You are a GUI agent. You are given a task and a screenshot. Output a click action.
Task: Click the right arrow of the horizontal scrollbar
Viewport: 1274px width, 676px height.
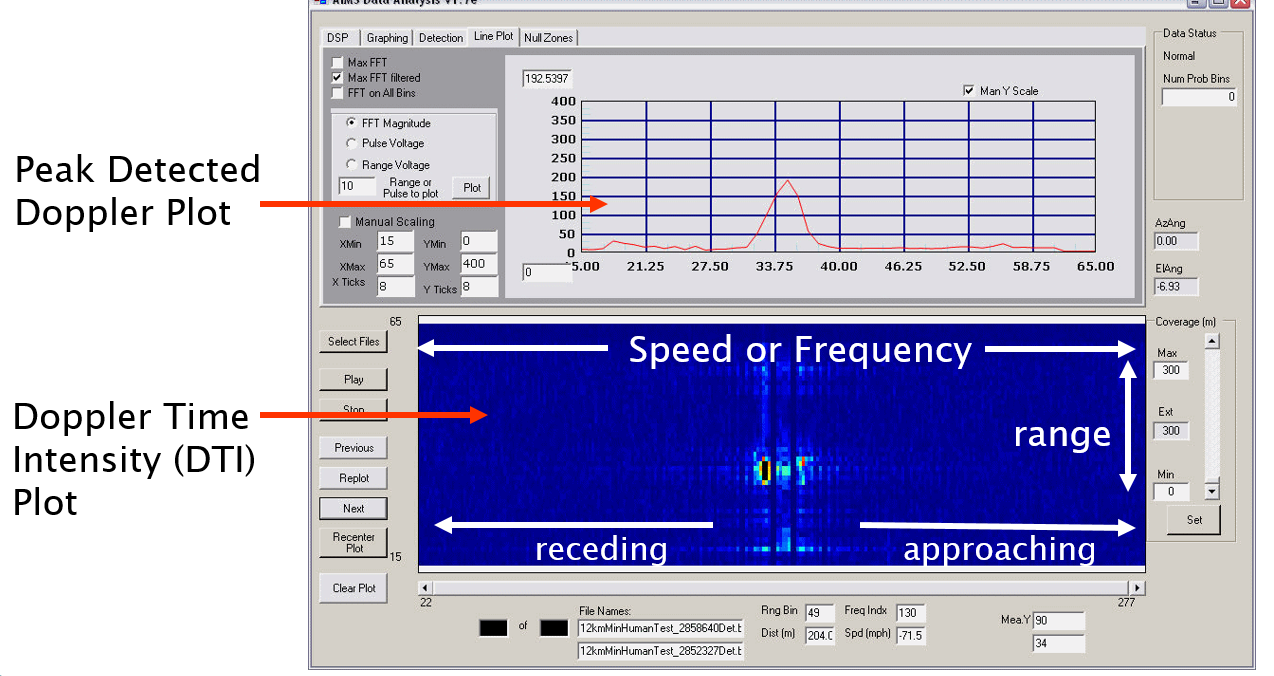point(1139,587)
